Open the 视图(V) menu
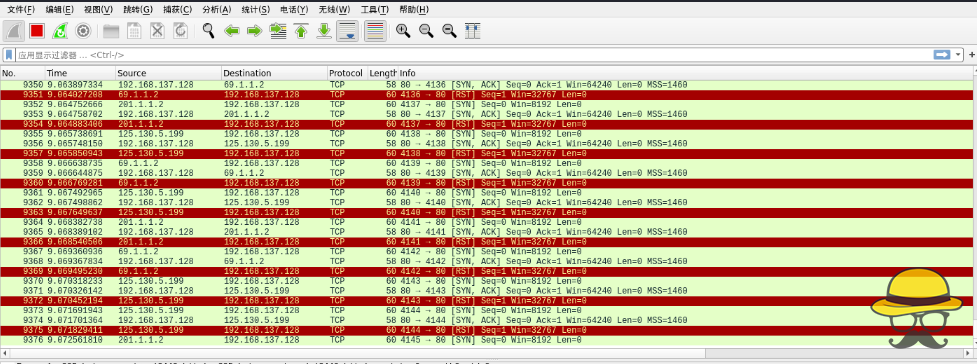This screenshot has width=979, height=364. [99, 9]
